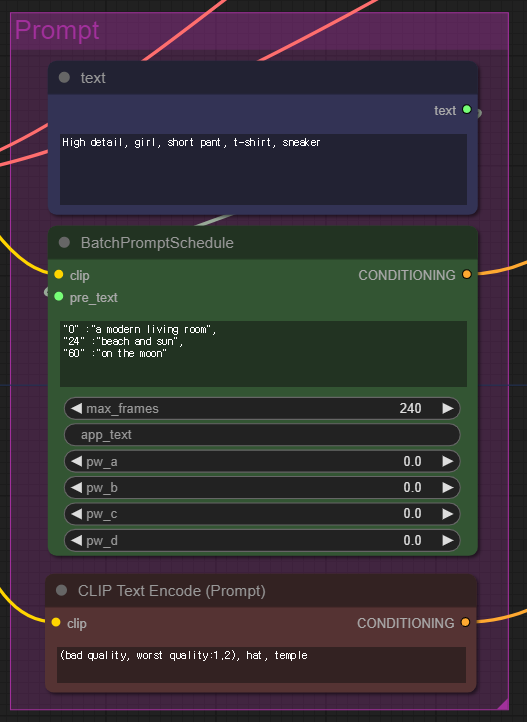The height and width of the screenshot is (722, 527).
Task: Increase pw_b with the right arrow
Action: 447,487
